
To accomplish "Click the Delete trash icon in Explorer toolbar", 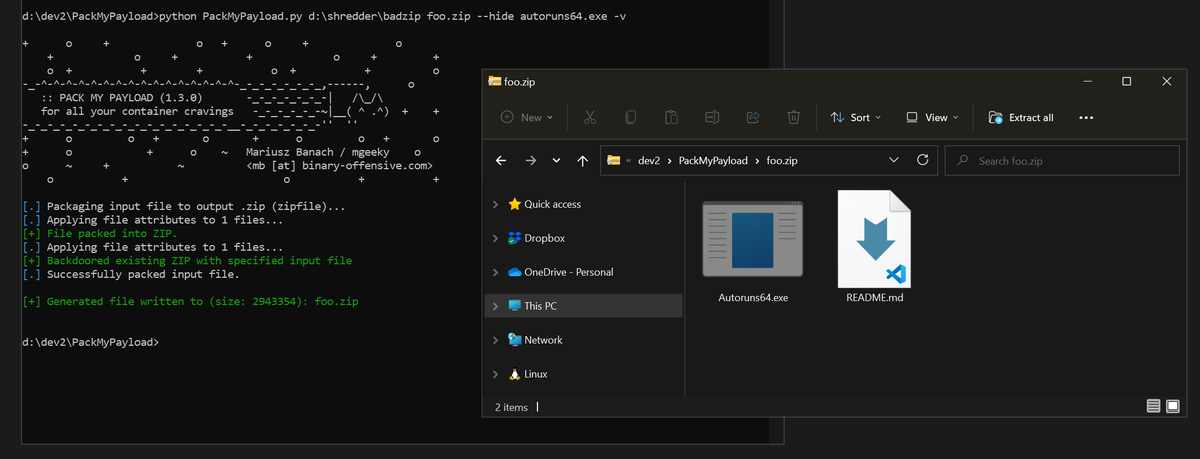I will (x=793, y=117).
